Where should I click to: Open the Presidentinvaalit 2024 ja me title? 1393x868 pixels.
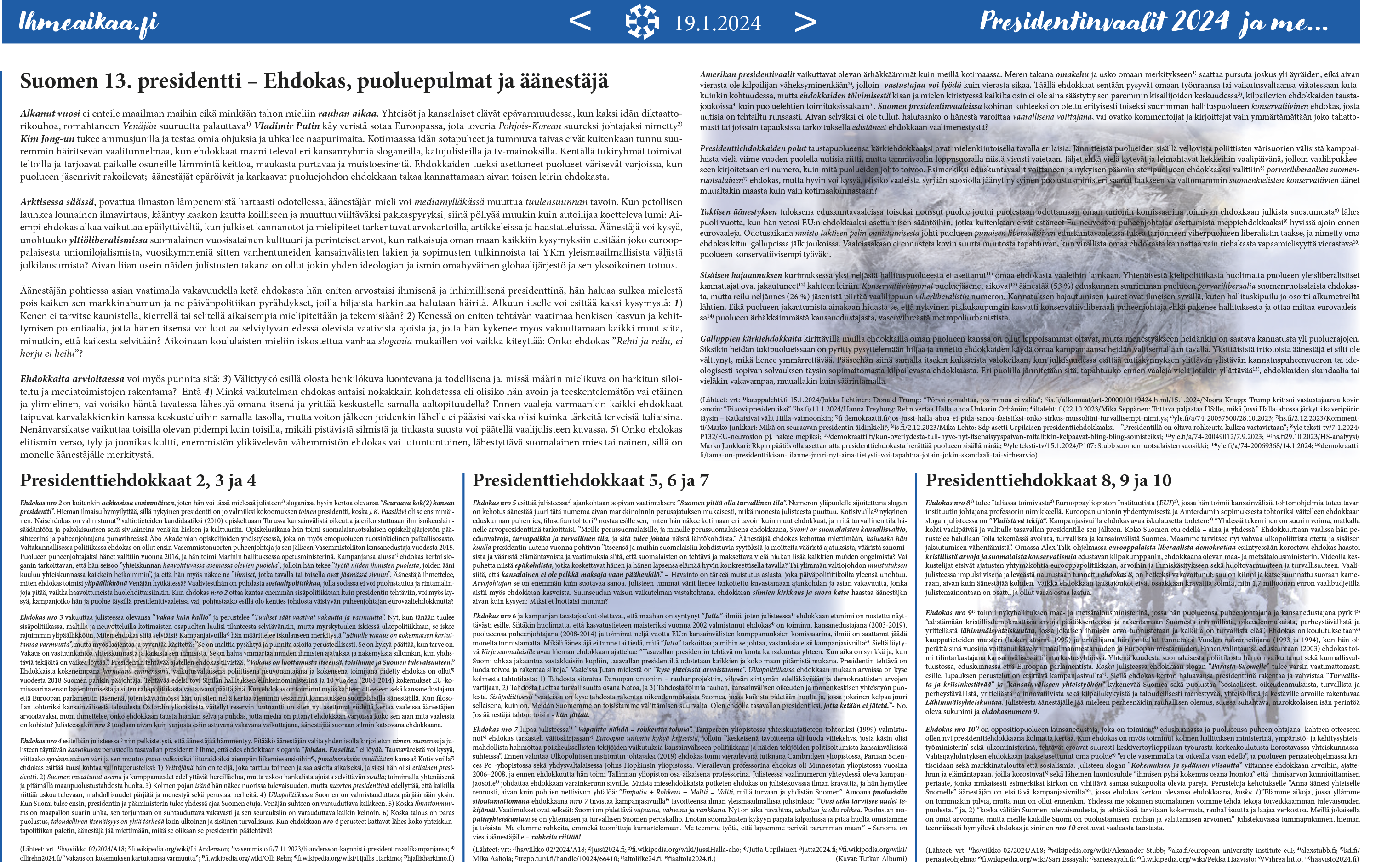point(1153,22)
